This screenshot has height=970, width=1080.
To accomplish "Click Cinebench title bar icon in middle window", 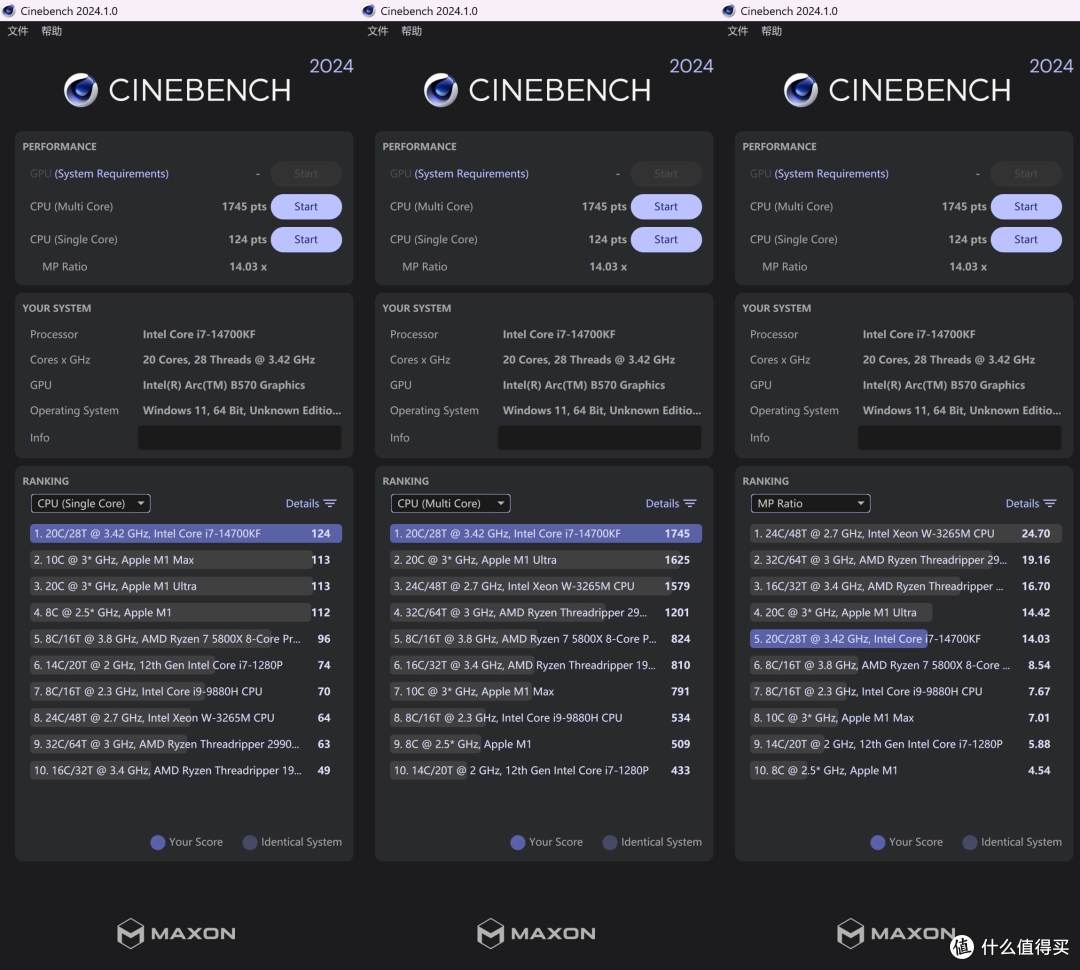I will [x=368, y=10].
